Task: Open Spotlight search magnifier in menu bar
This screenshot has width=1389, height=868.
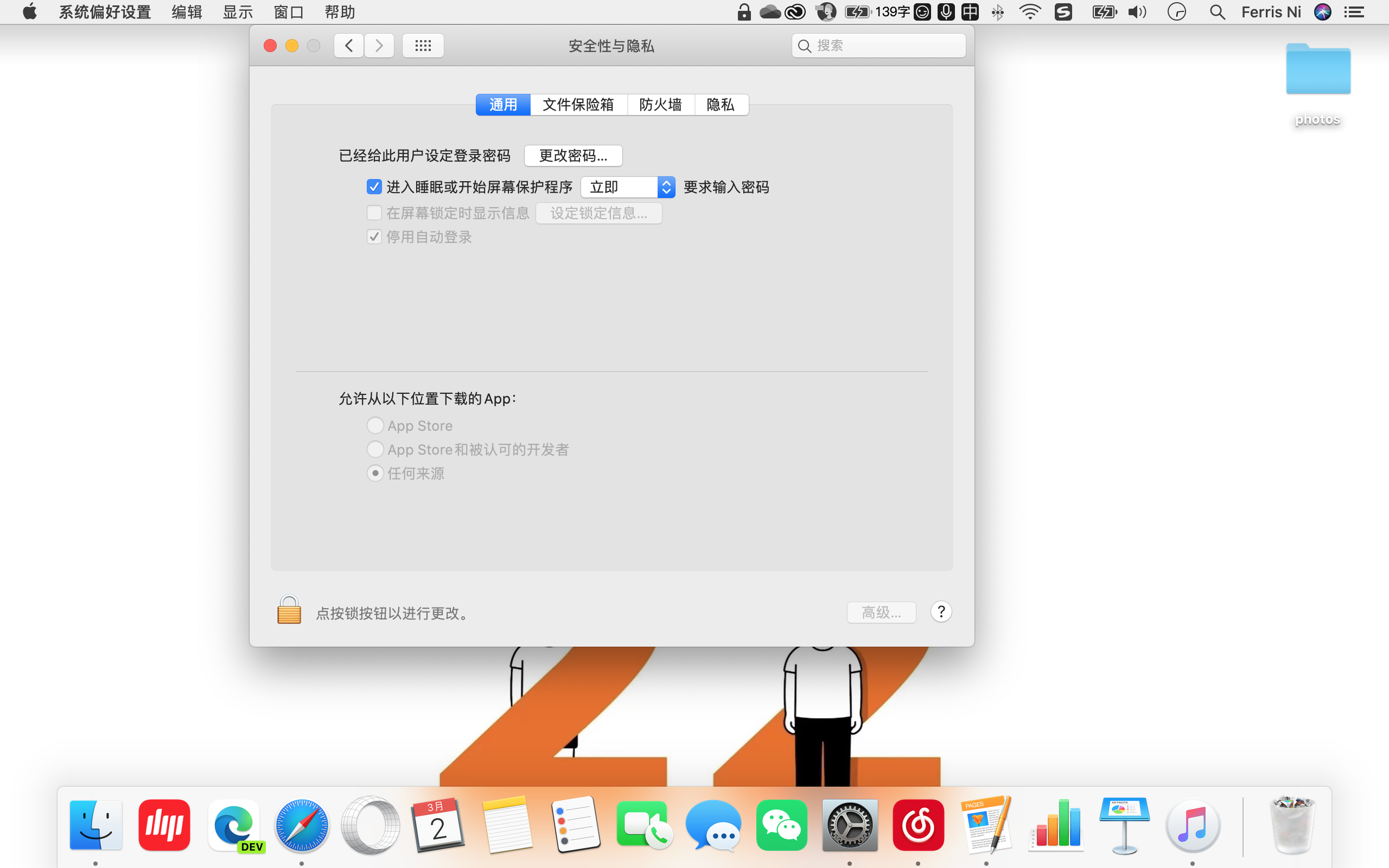Action: point(1217,12)
